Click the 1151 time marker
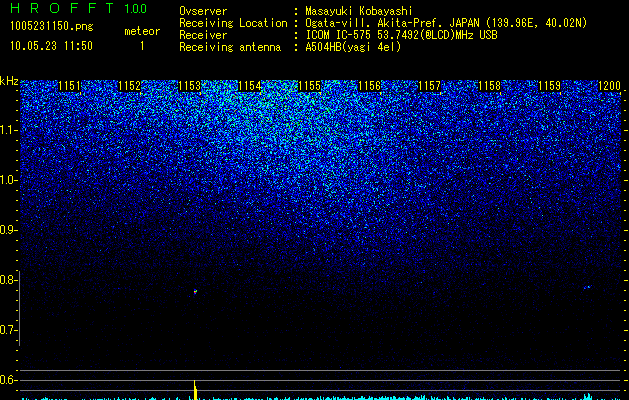 pyautogui.click(x=69, y=86)
